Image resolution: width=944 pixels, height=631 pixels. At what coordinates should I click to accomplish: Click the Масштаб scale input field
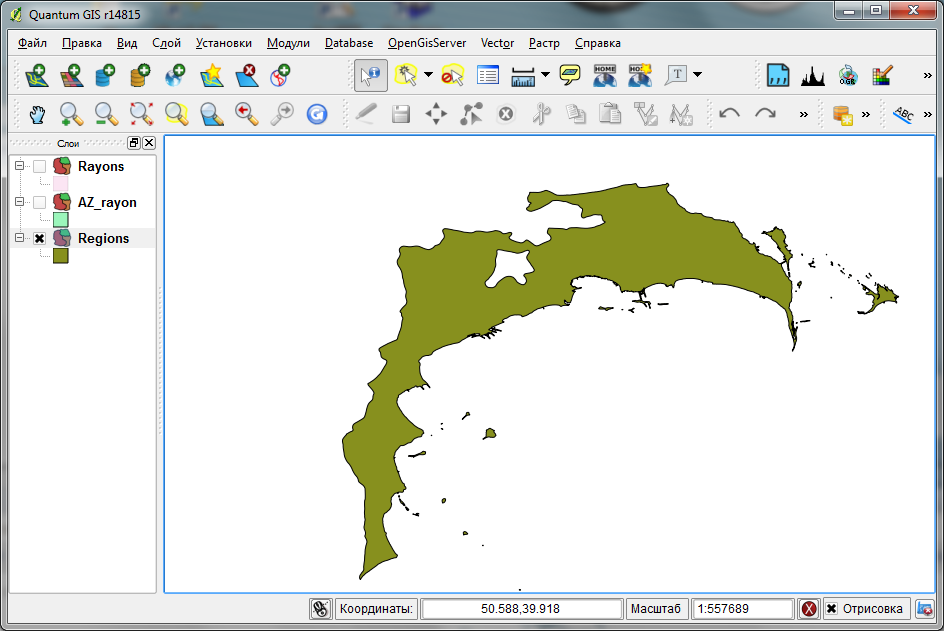click(741, 609)
